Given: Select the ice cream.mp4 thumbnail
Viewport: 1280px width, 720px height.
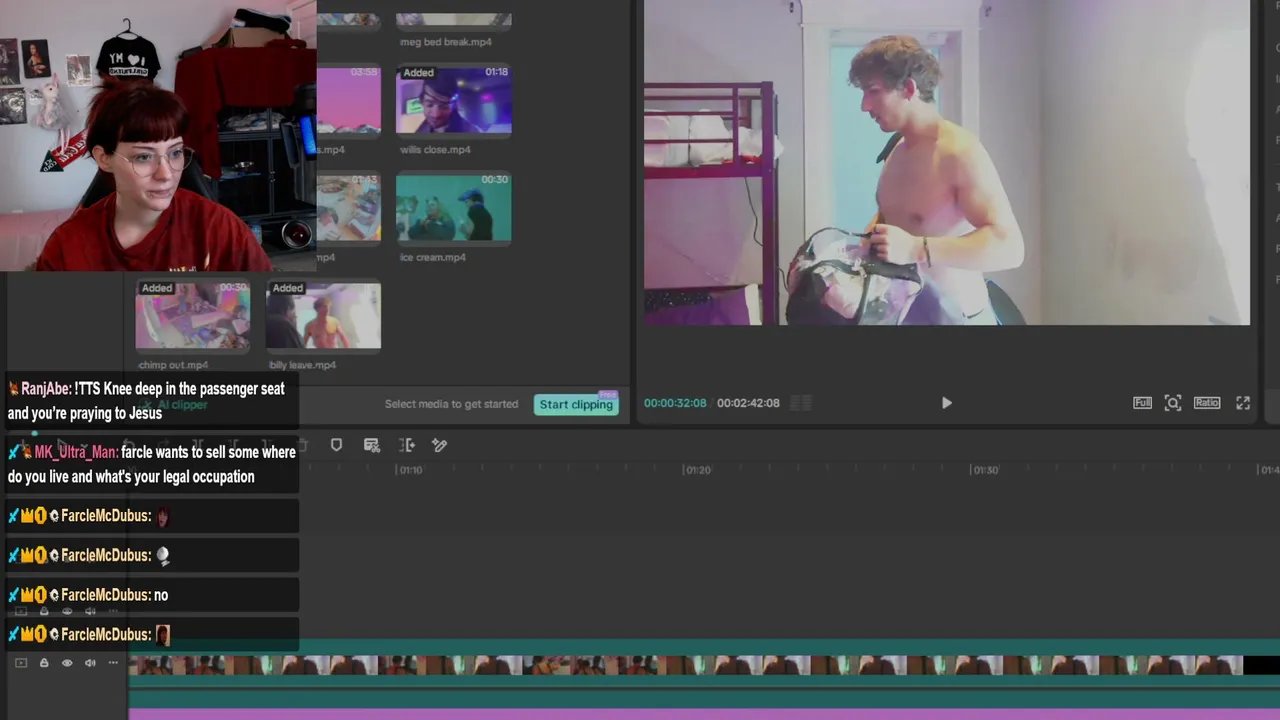Looking at the screenshot, I should 454,208.
